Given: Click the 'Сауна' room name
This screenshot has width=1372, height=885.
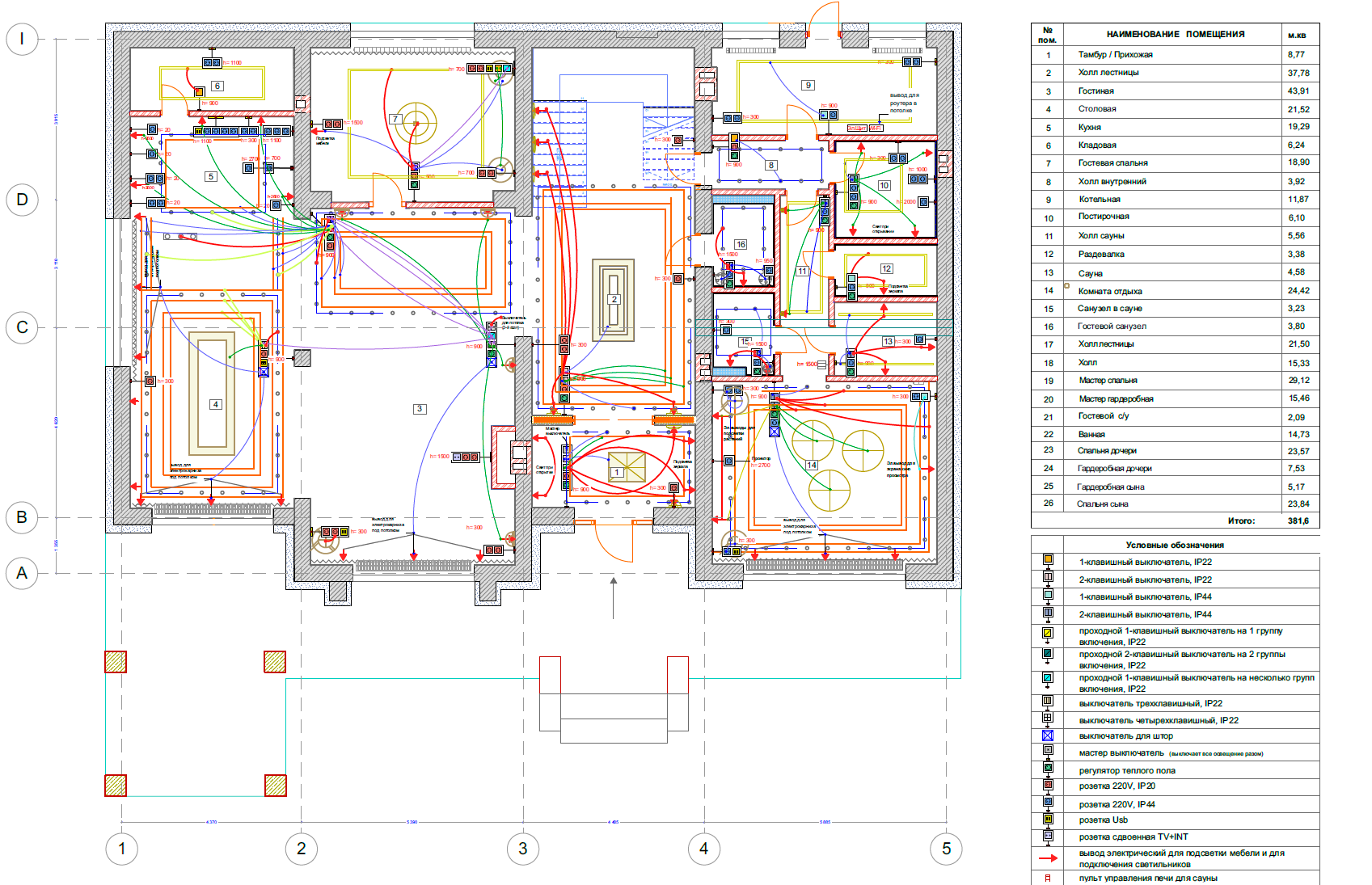Looking at the screenshot, I should point(1090,273).
